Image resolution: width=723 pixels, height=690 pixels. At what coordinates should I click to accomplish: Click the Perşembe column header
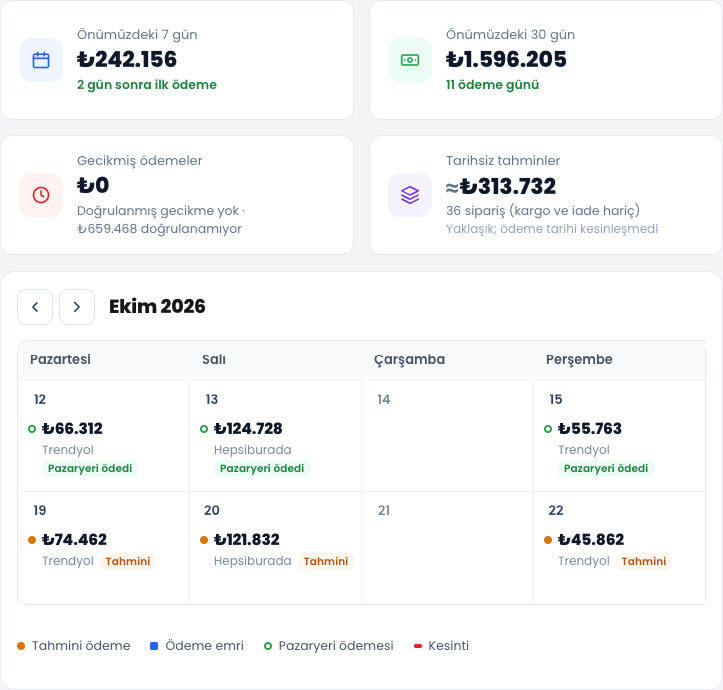coord(579,359)
